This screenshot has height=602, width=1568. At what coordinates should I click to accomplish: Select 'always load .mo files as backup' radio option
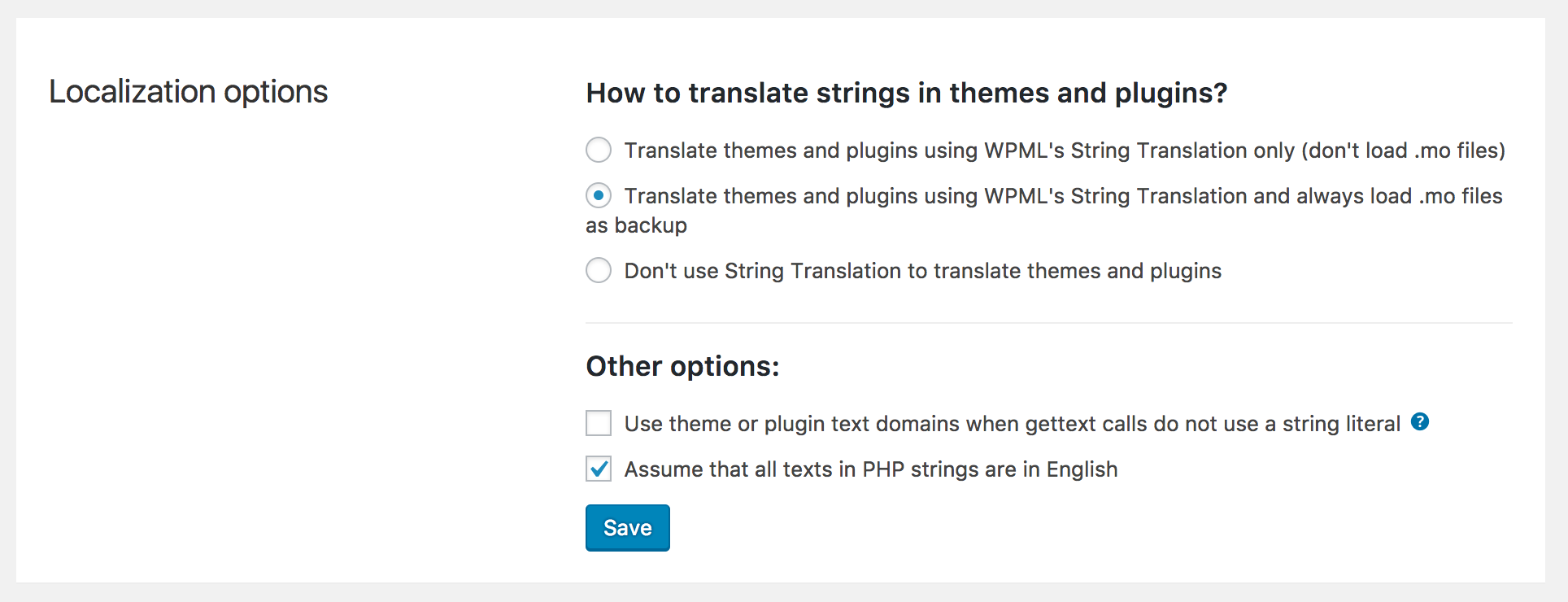point(599,195)
